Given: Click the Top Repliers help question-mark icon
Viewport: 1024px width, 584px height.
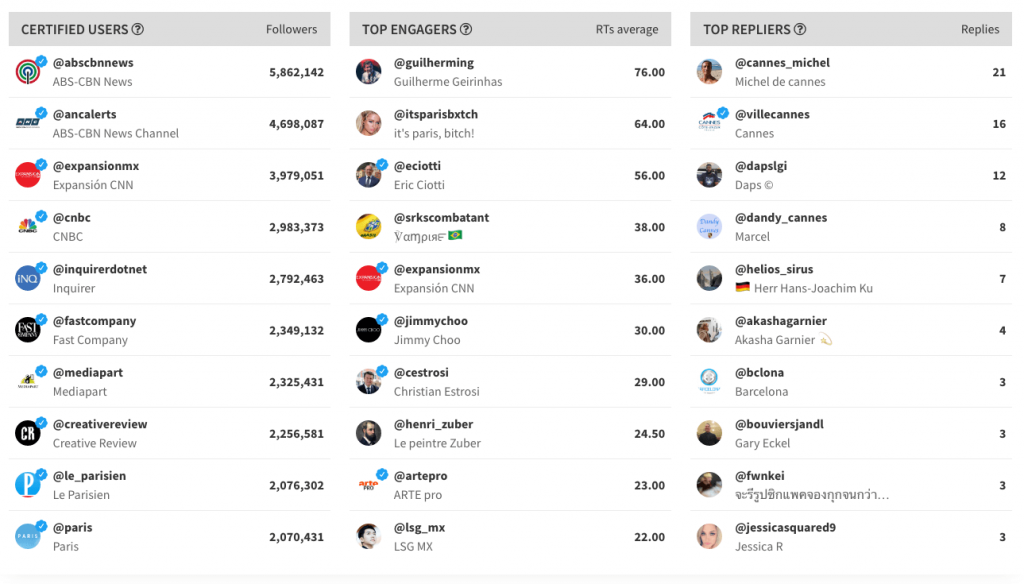Looking at the screenshot, I should [x=800, y=29].
